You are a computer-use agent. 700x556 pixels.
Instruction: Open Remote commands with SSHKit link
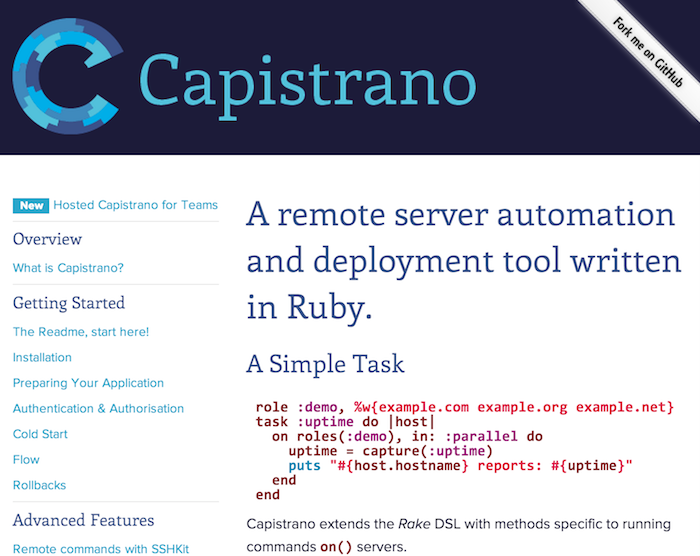[x=101, y=549]
